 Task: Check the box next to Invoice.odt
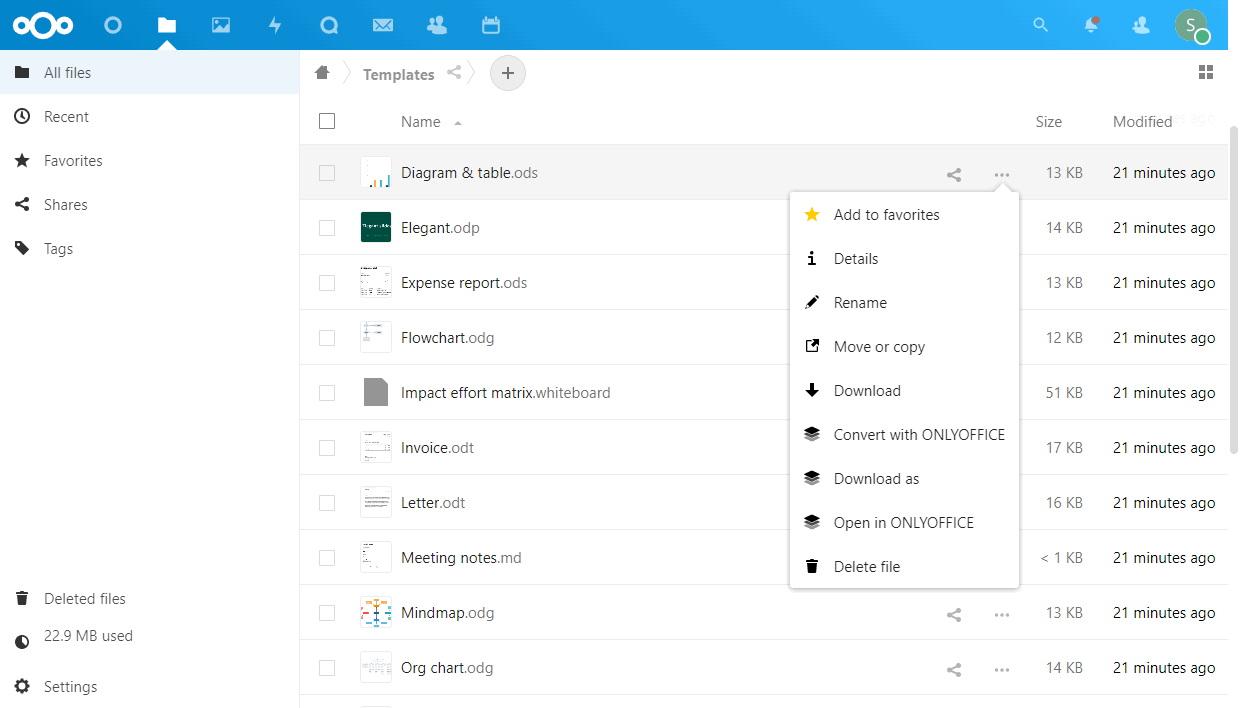[327, 448]
